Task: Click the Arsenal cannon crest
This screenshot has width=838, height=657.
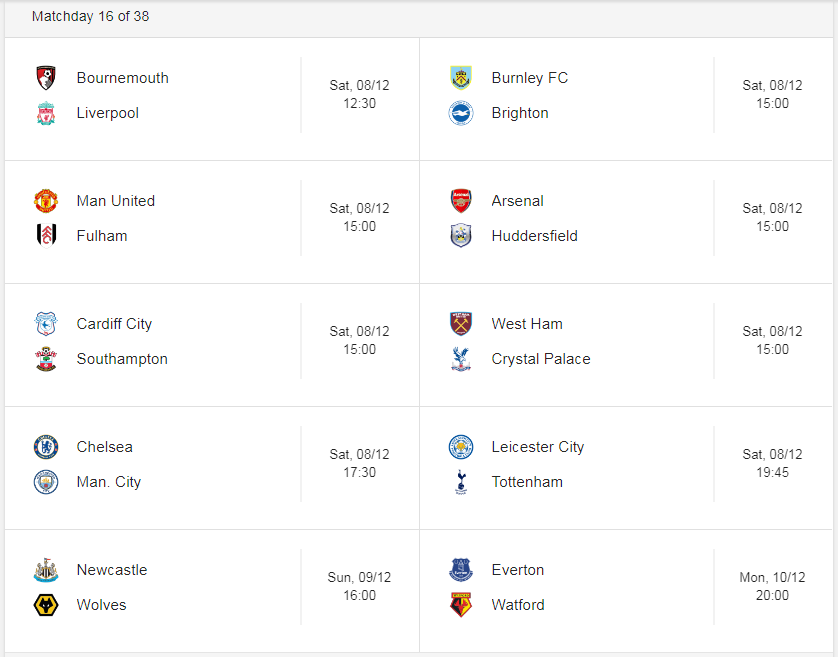Action: (x=461, y=201)
